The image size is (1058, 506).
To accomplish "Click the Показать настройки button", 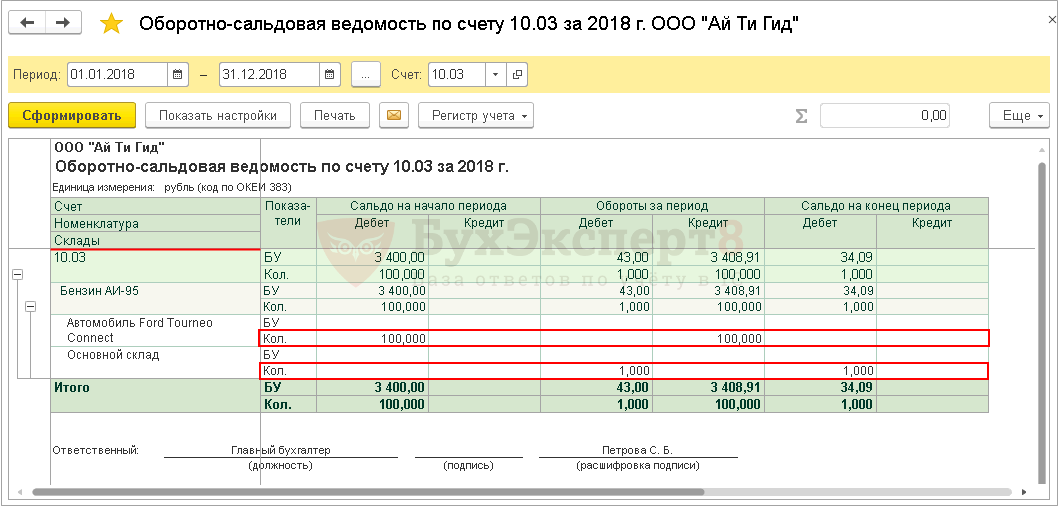I will (x=217, y=116).
